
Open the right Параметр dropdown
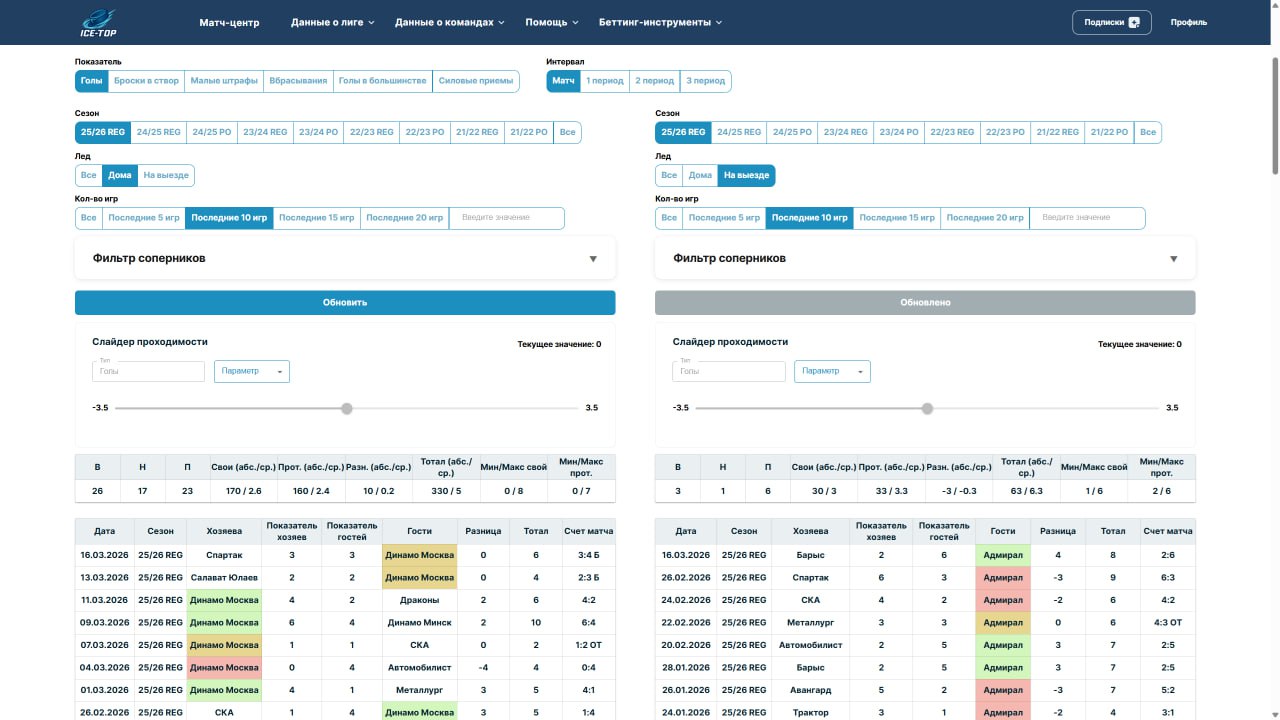pos(832,371)
